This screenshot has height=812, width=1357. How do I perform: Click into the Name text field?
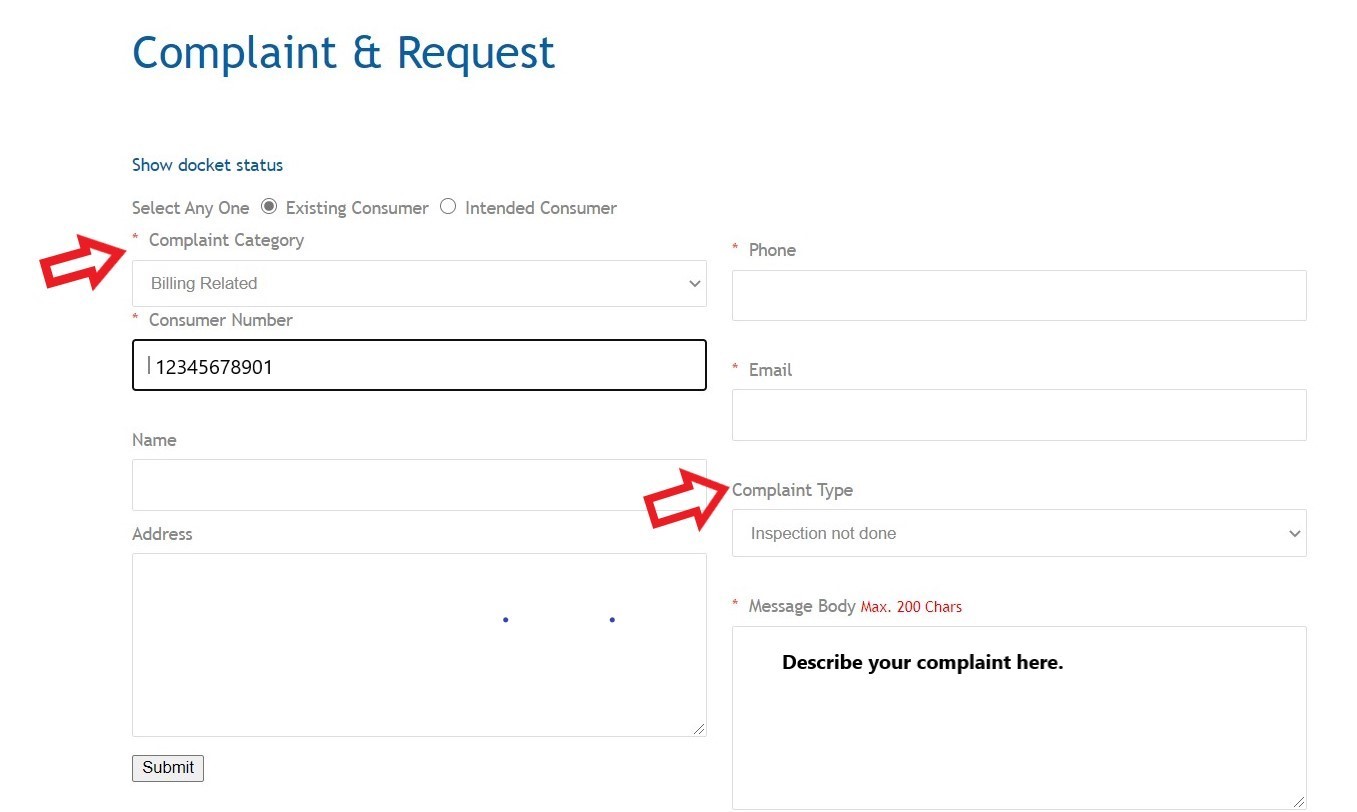coord(419,485)
